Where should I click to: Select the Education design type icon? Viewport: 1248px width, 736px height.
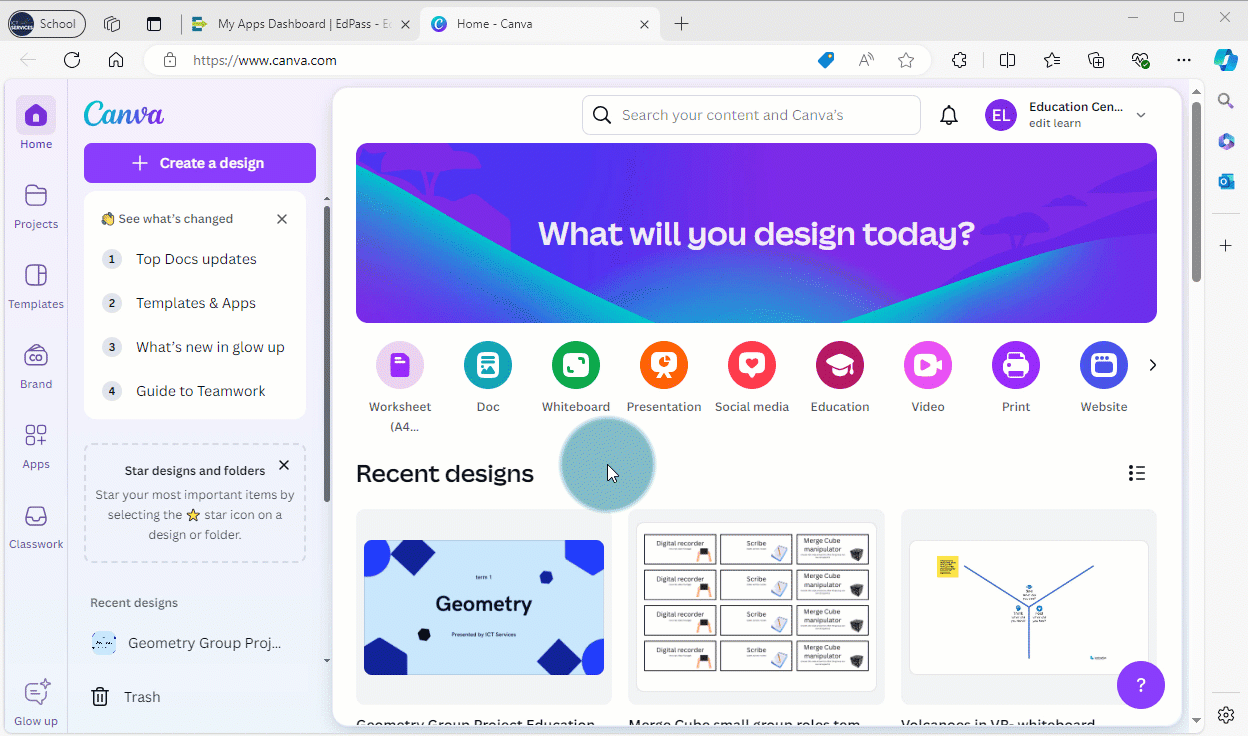840,365
